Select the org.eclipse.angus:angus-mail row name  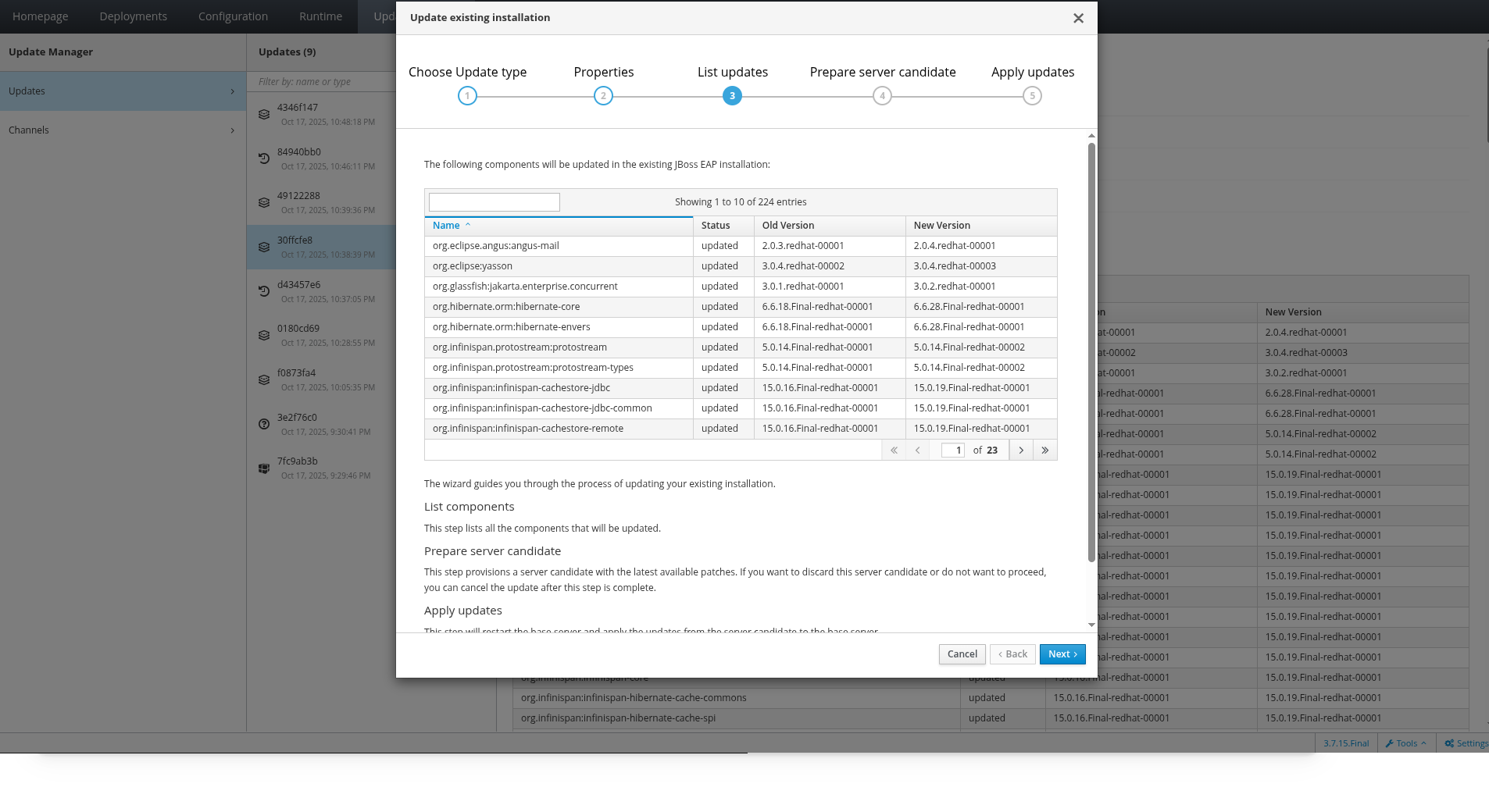[496, 246]
